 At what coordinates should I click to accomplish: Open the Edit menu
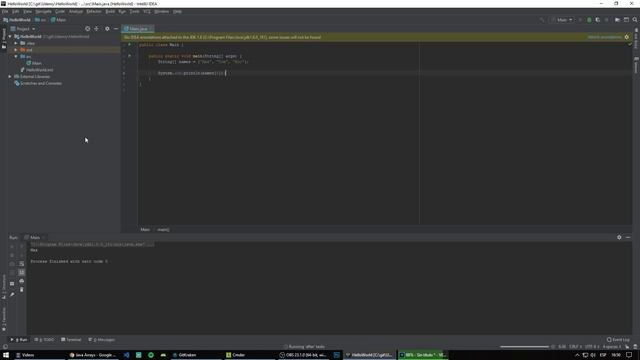click(x=16, y=11)
